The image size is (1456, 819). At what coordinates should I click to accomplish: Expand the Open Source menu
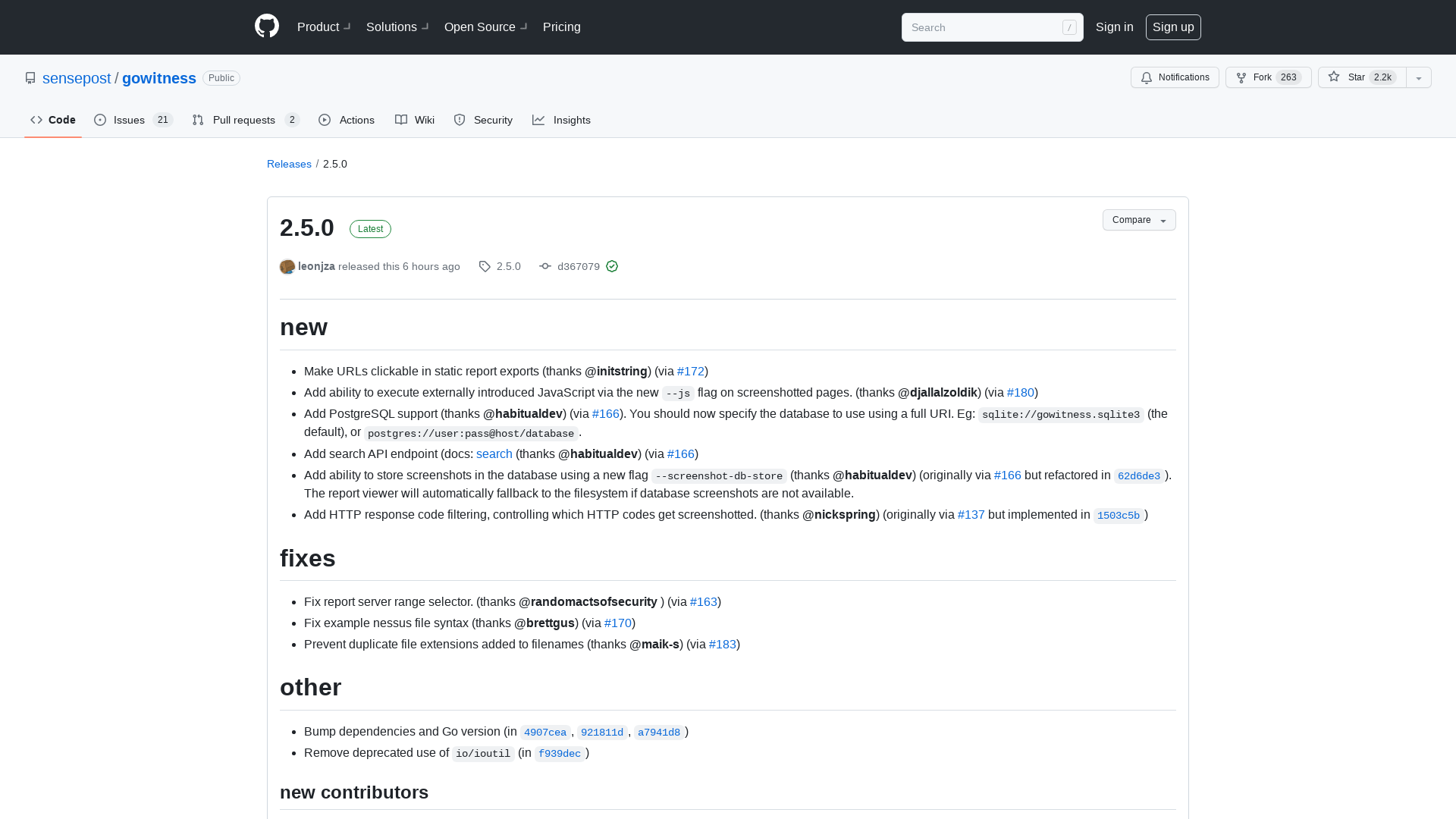[486, 27]
